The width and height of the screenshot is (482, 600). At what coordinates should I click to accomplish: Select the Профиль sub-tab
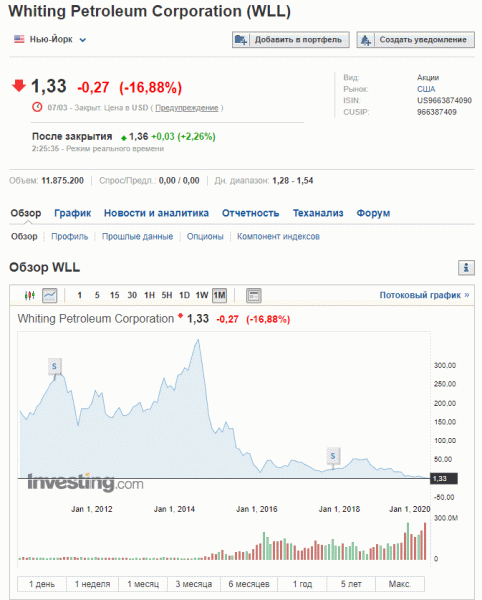70,236
